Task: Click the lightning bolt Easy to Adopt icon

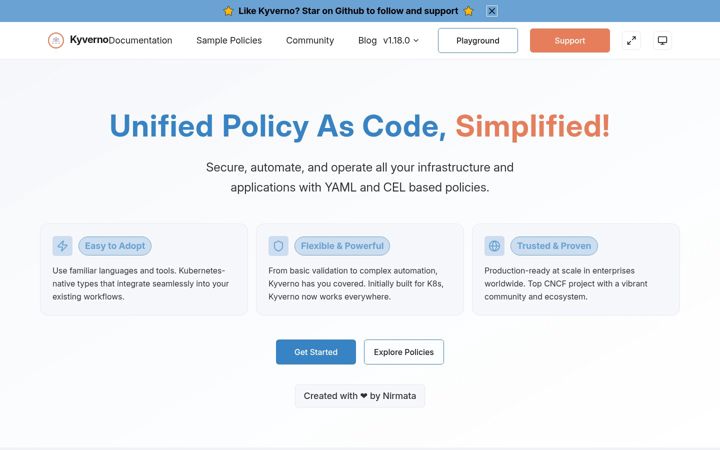Action: tap(62, 246)
